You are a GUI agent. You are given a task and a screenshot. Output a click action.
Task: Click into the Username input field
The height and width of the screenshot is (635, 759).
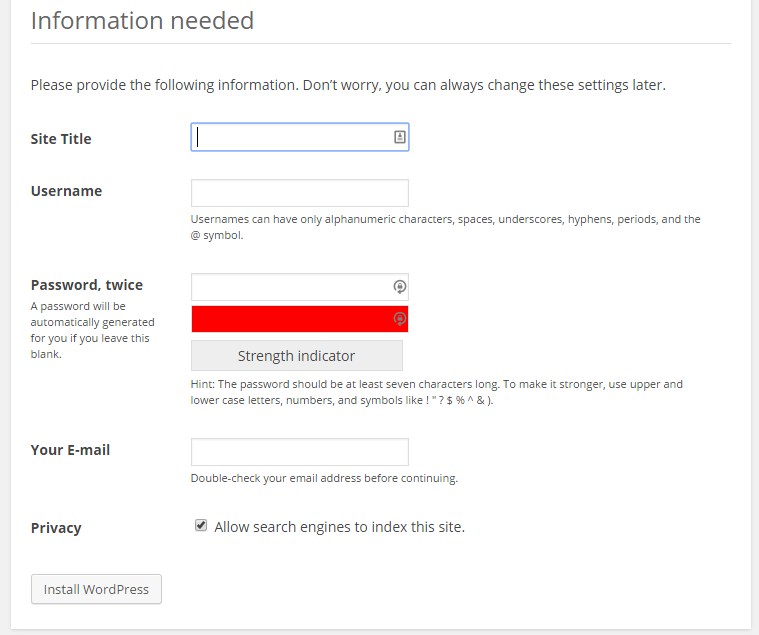pos(299,193)
